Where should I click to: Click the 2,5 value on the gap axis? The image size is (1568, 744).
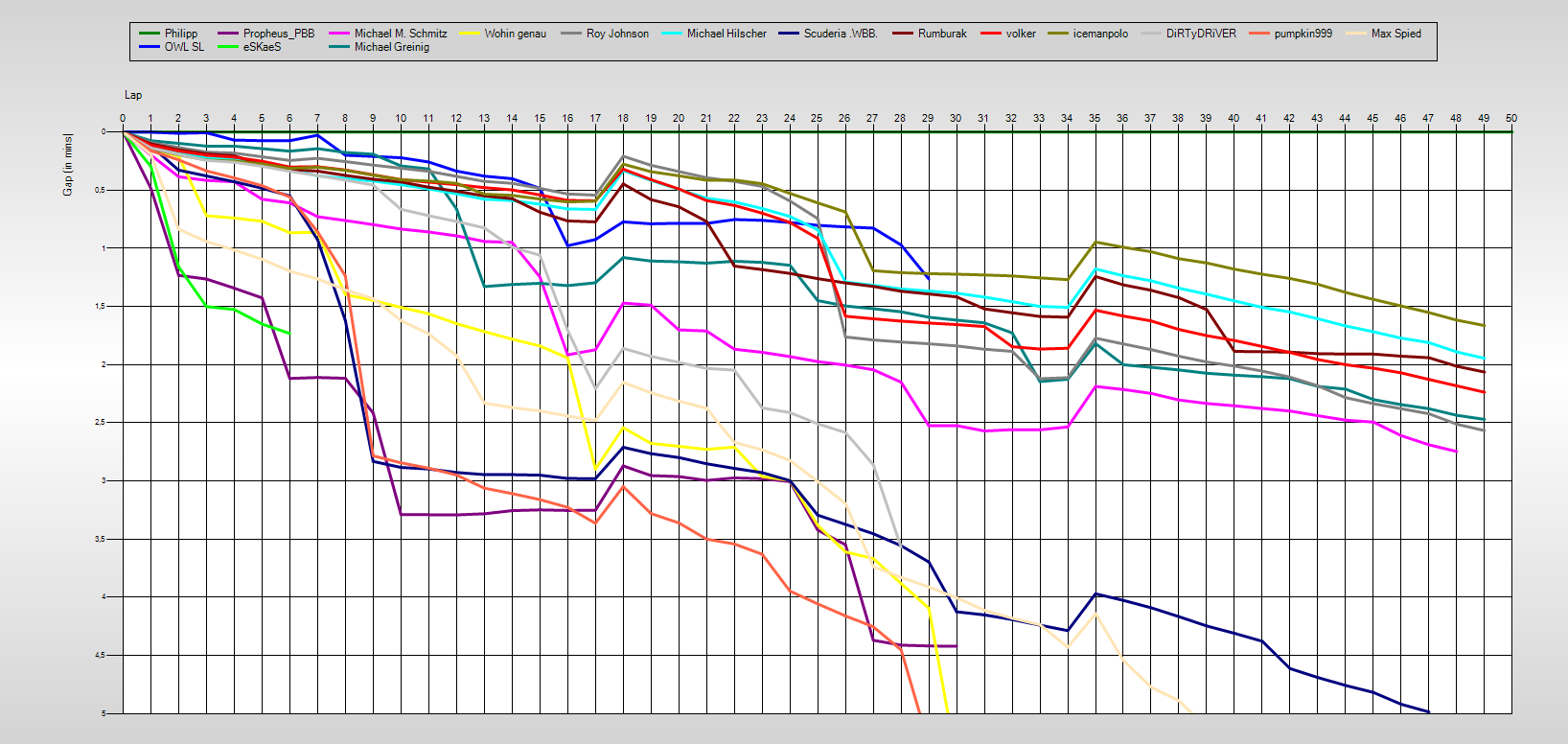[100, 423]
